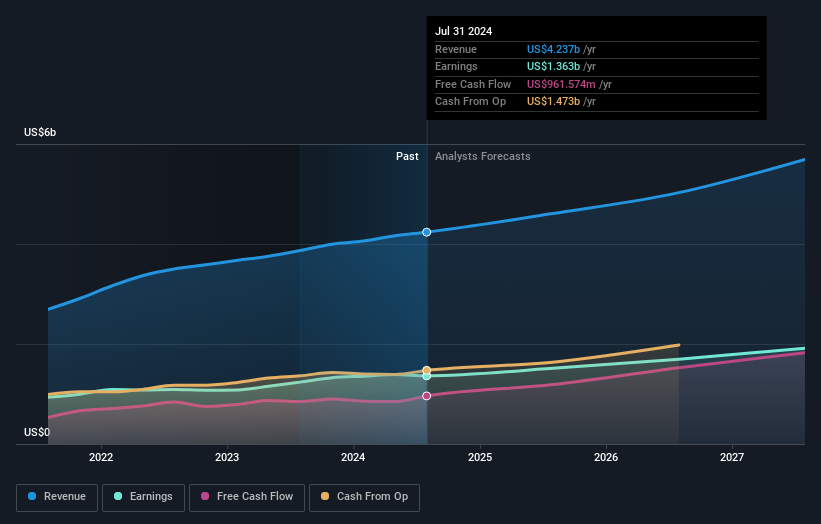Toggle the Cash From Op legend button
821x524 pixels.
click(x=364, y=497)
